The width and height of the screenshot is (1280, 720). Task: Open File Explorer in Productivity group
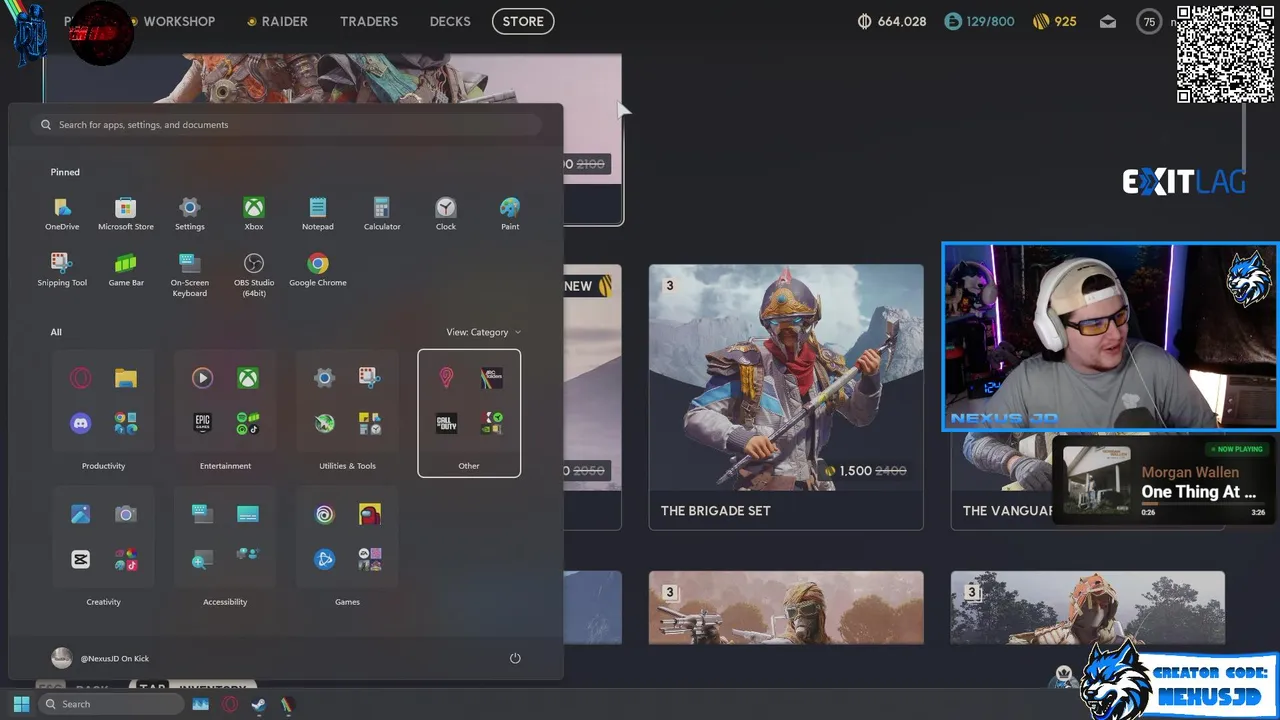pos(126,378)
